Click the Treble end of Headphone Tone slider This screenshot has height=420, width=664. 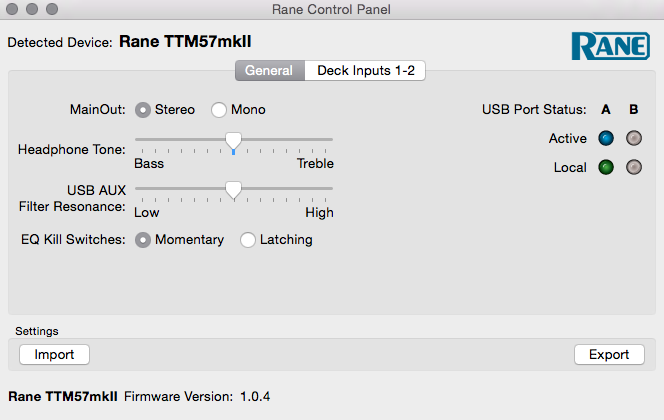[330, 140]
